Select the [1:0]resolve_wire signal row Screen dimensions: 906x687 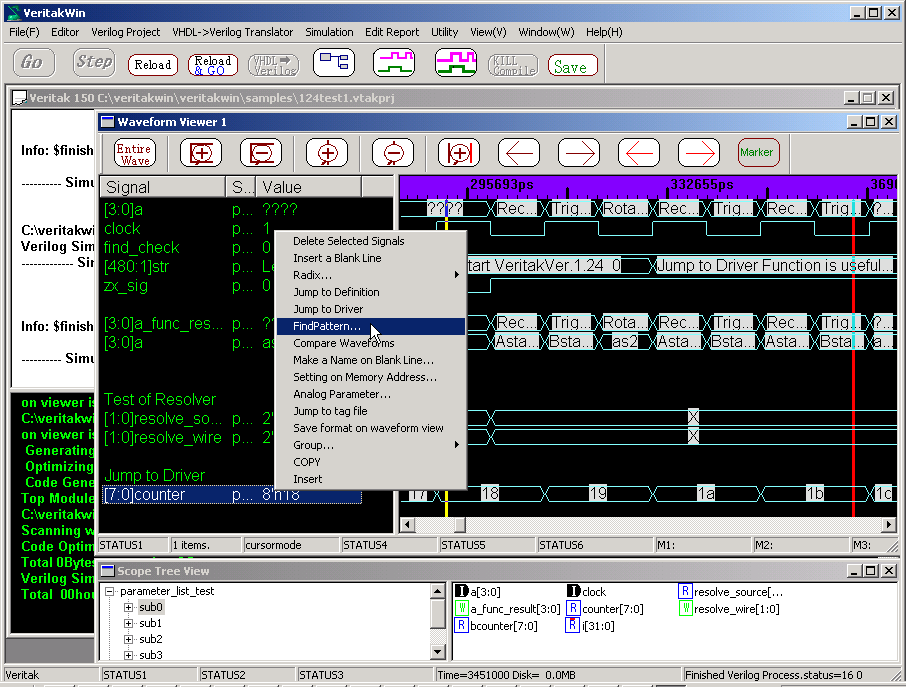[x=188, y=438]
